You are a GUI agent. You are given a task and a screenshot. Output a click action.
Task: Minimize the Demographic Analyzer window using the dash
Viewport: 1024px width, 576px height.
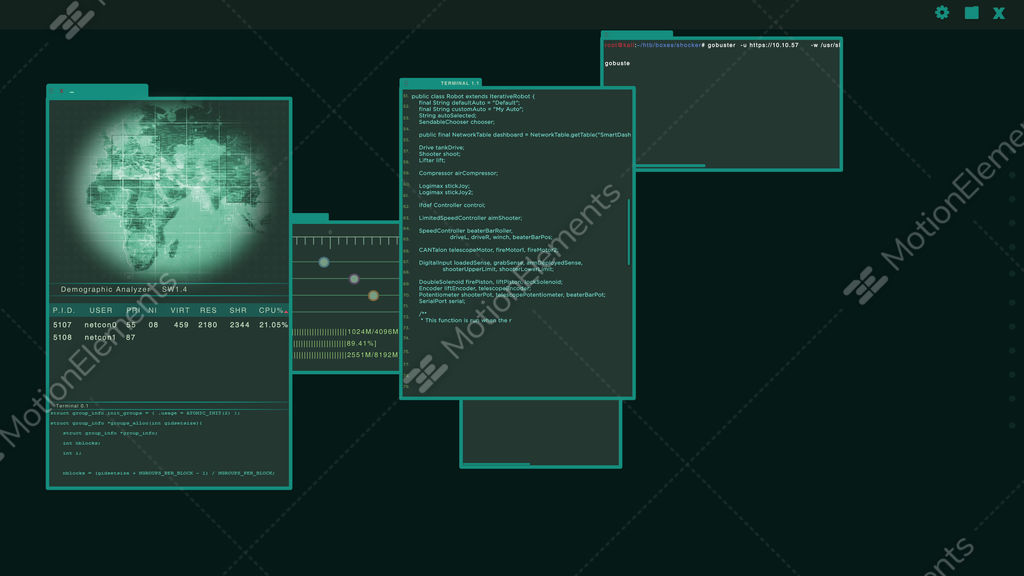72,92
